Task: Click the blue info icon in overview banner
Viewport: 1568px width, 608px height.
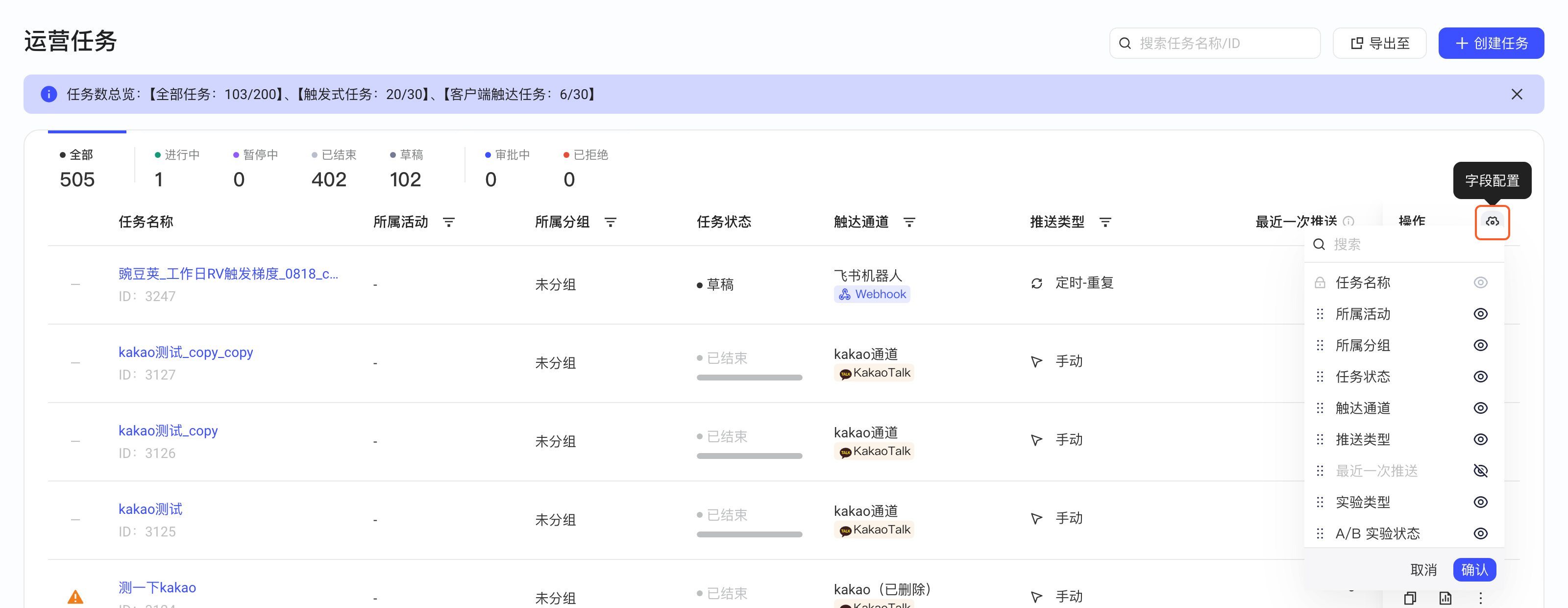Action: coord(49,94)
